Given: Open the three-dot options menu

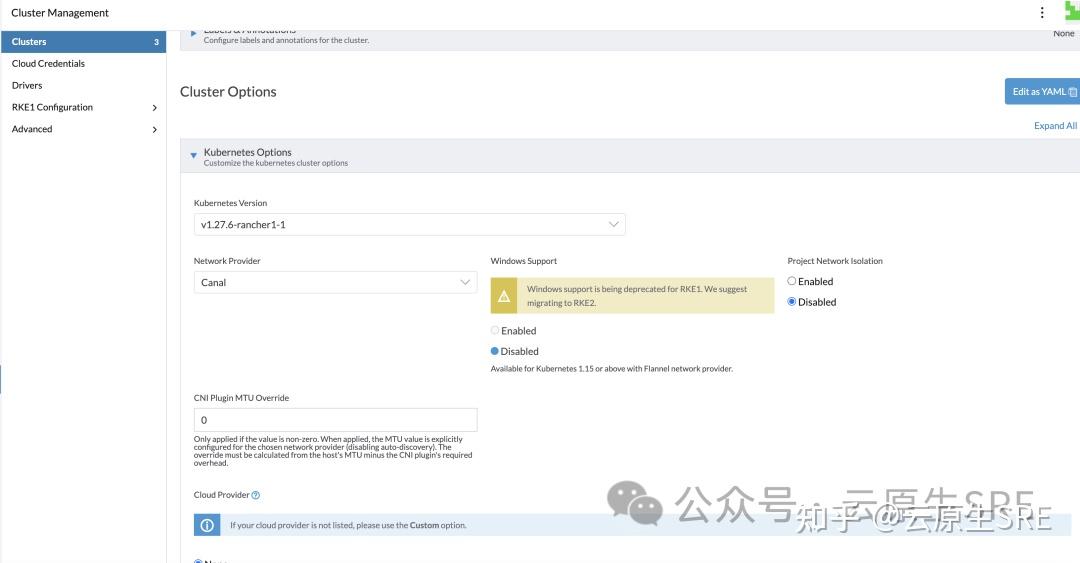Looking at the screenshot, I should tap(1041, 12).
